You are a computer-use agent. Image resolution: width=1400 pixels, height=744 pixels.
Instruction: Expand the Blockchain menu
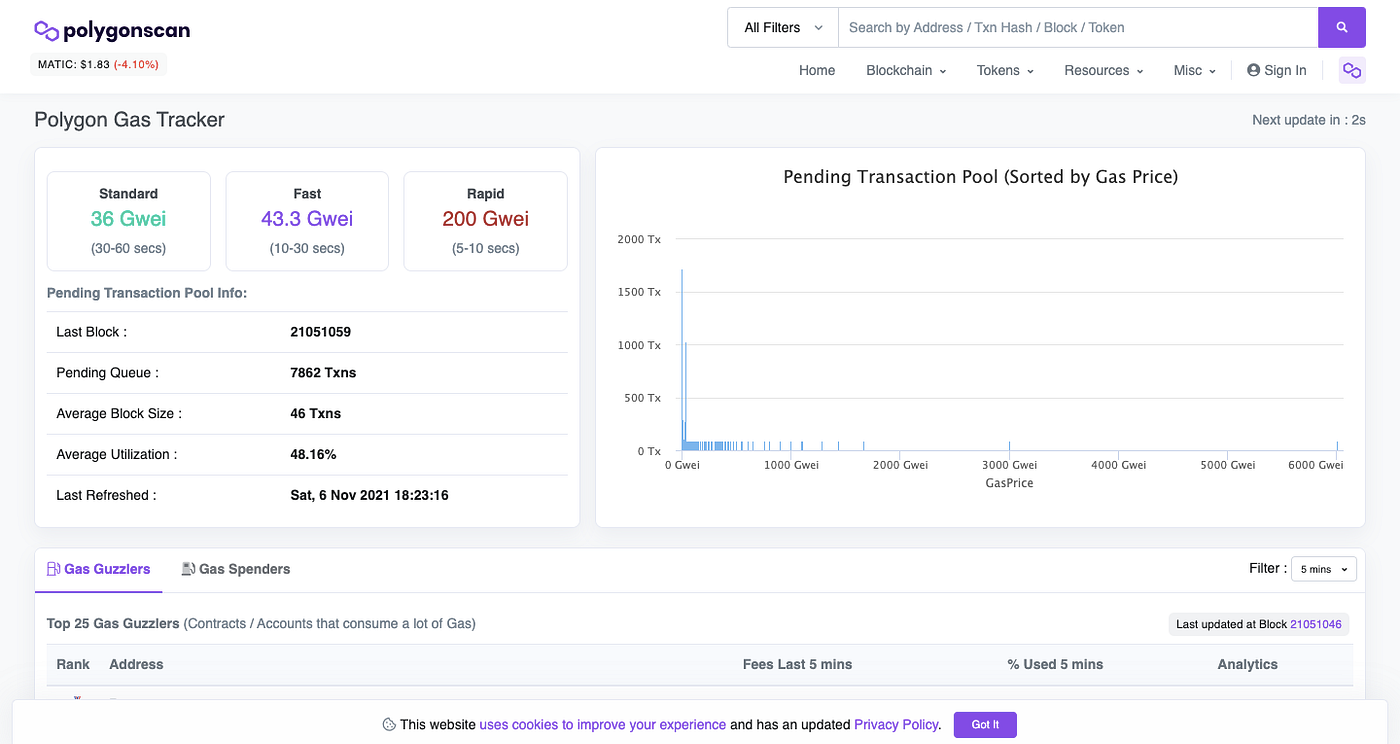point(906,70)
